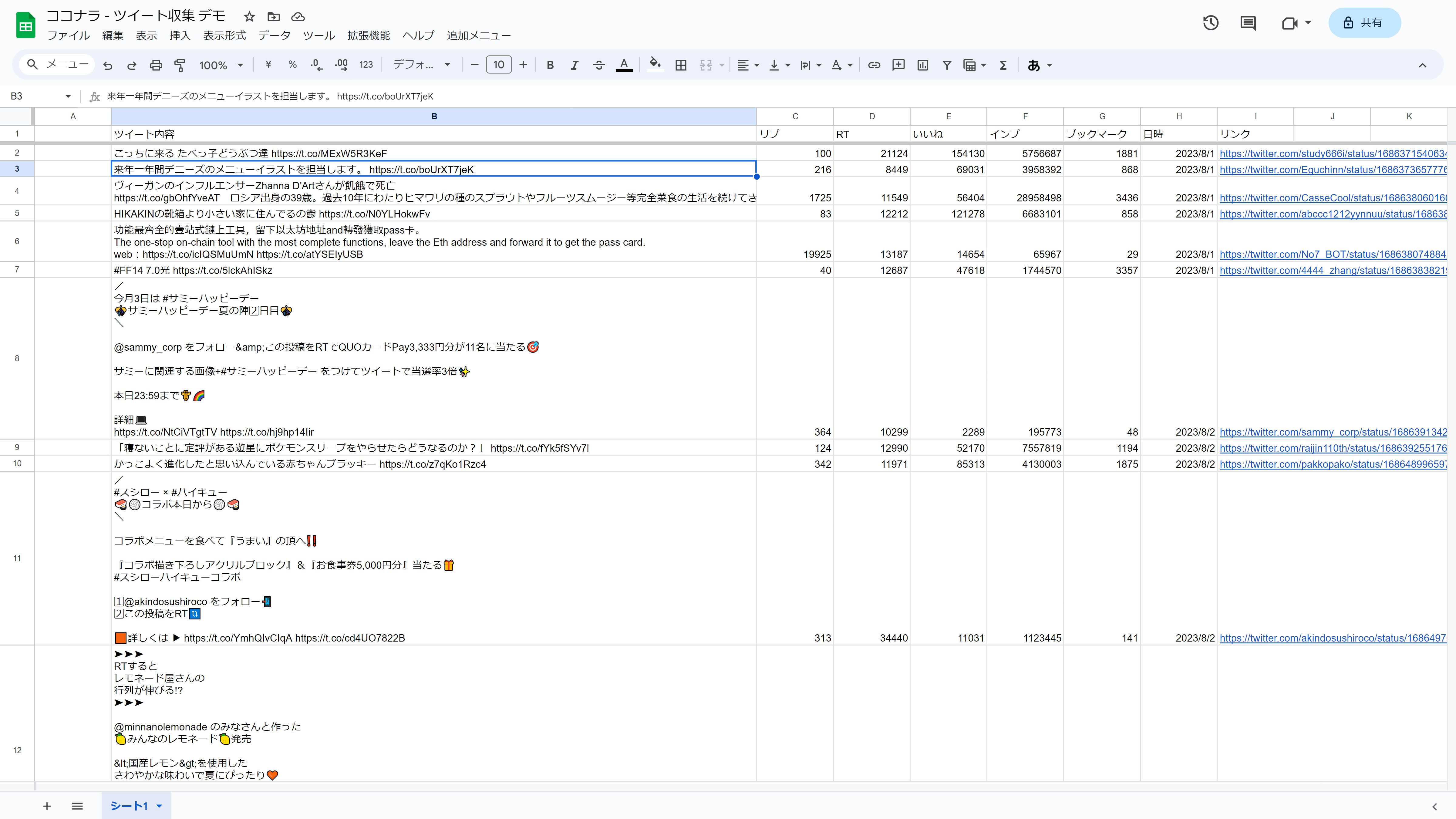
Task: Redo the last action
Action: point(132,65)
